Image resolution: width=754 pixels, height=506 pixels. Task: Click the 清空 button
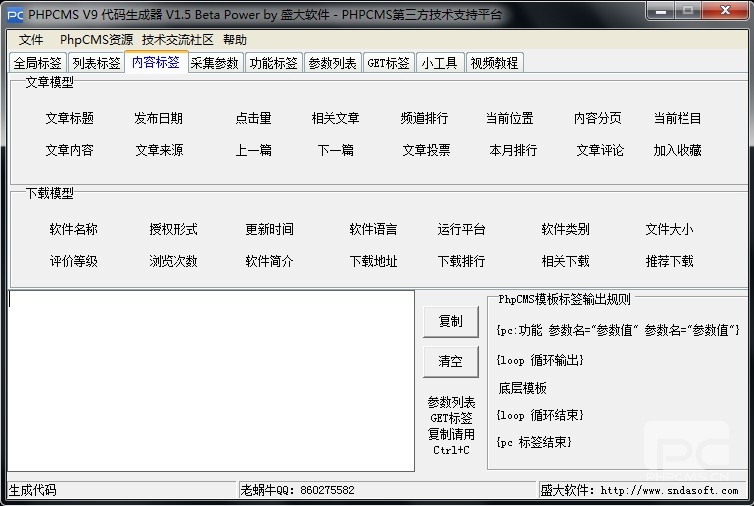(451, 361)
